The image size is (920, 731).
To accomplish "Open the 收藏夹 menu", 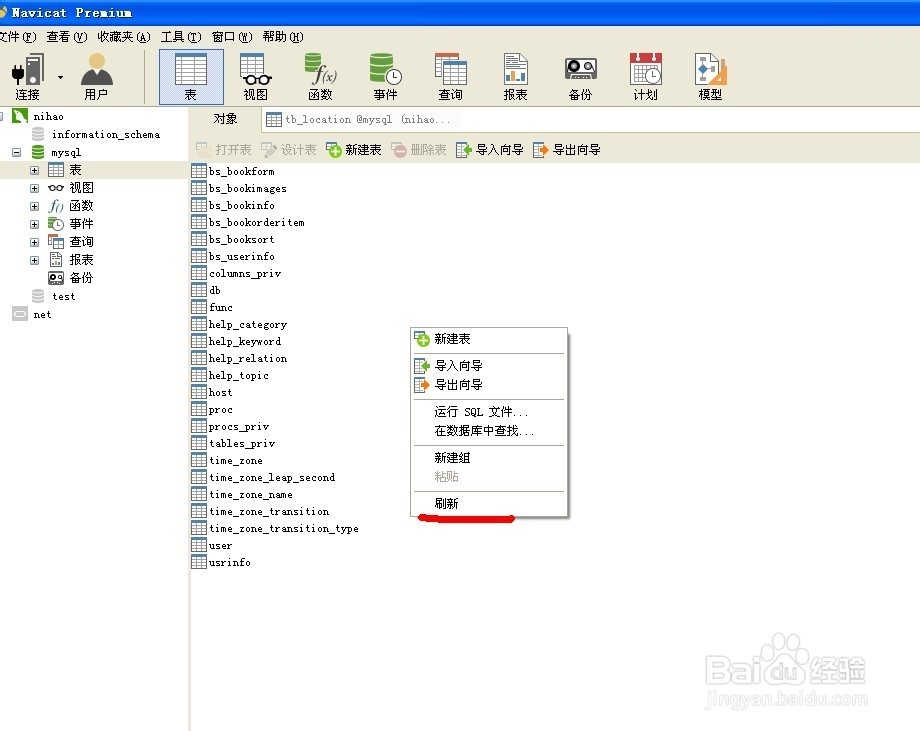I will click(124, 37).
